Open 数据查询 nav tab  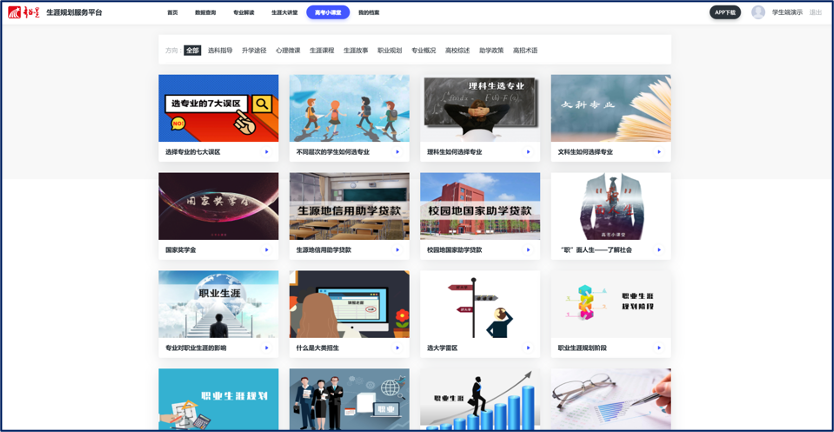point(205,12)
